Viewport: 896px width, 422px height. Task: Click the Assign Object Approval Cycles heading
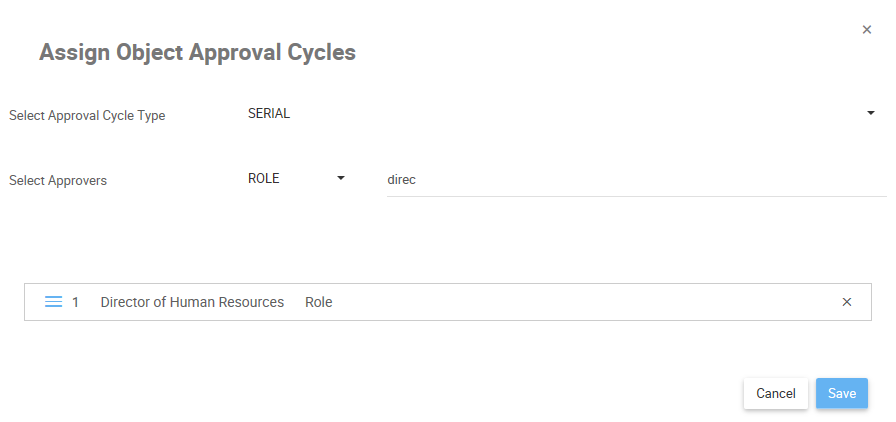point(197,53)
